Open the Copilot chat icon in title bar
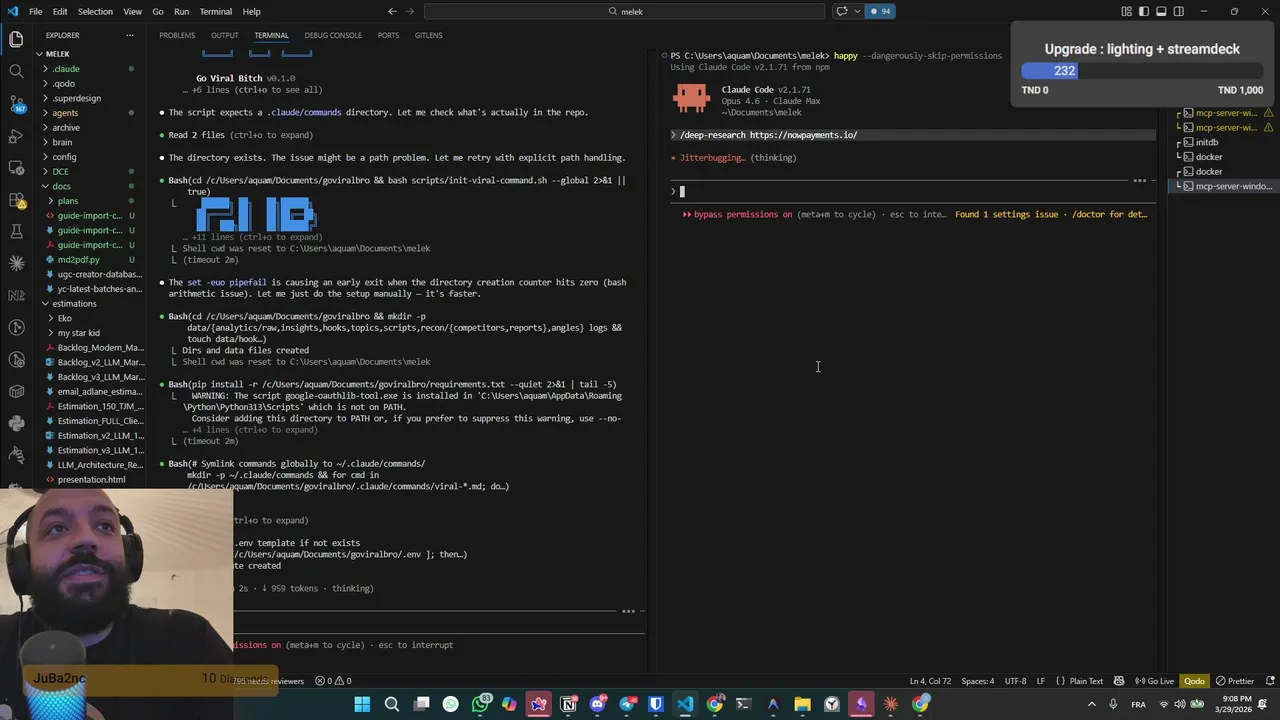 point(841,11)
